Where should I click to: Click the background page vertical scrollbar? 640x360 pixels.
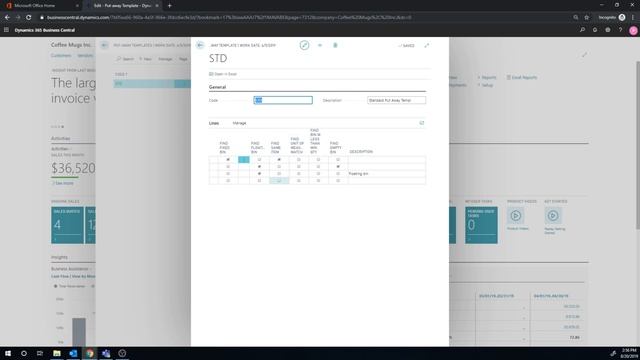click(637, 145)
